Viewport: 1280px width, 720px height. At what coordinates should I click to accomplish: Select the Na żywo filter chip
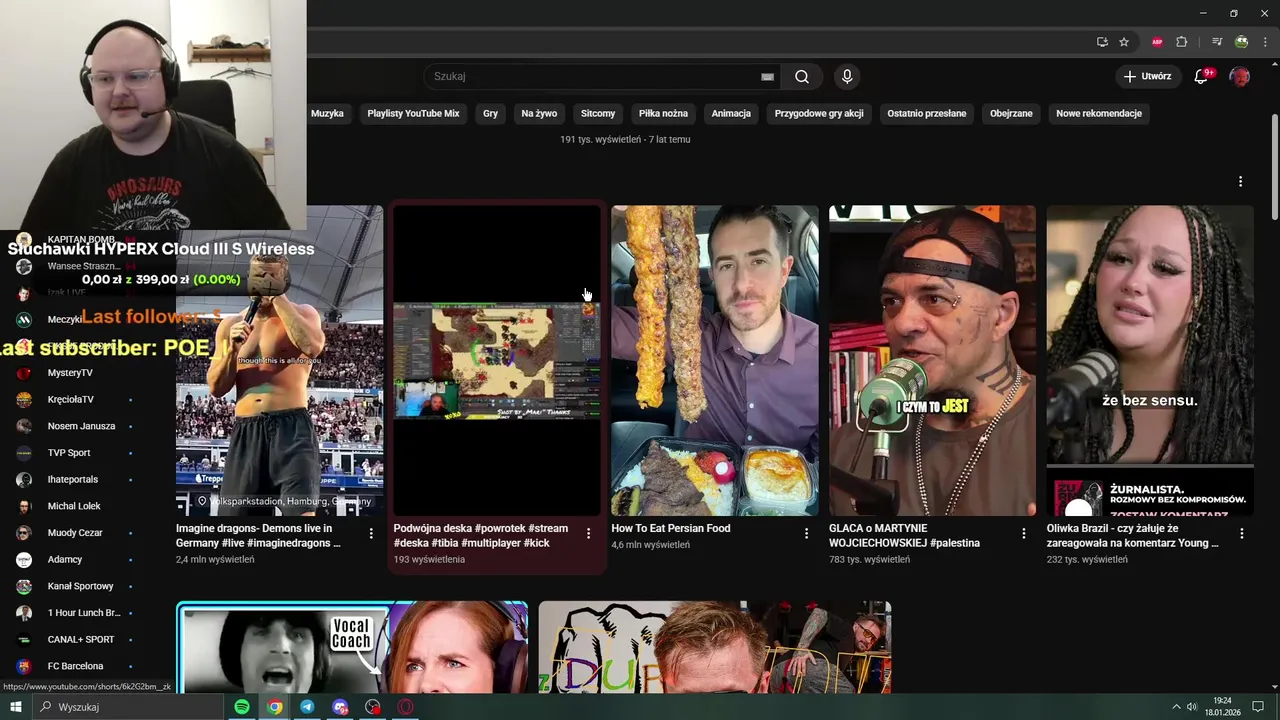point(539,113)
